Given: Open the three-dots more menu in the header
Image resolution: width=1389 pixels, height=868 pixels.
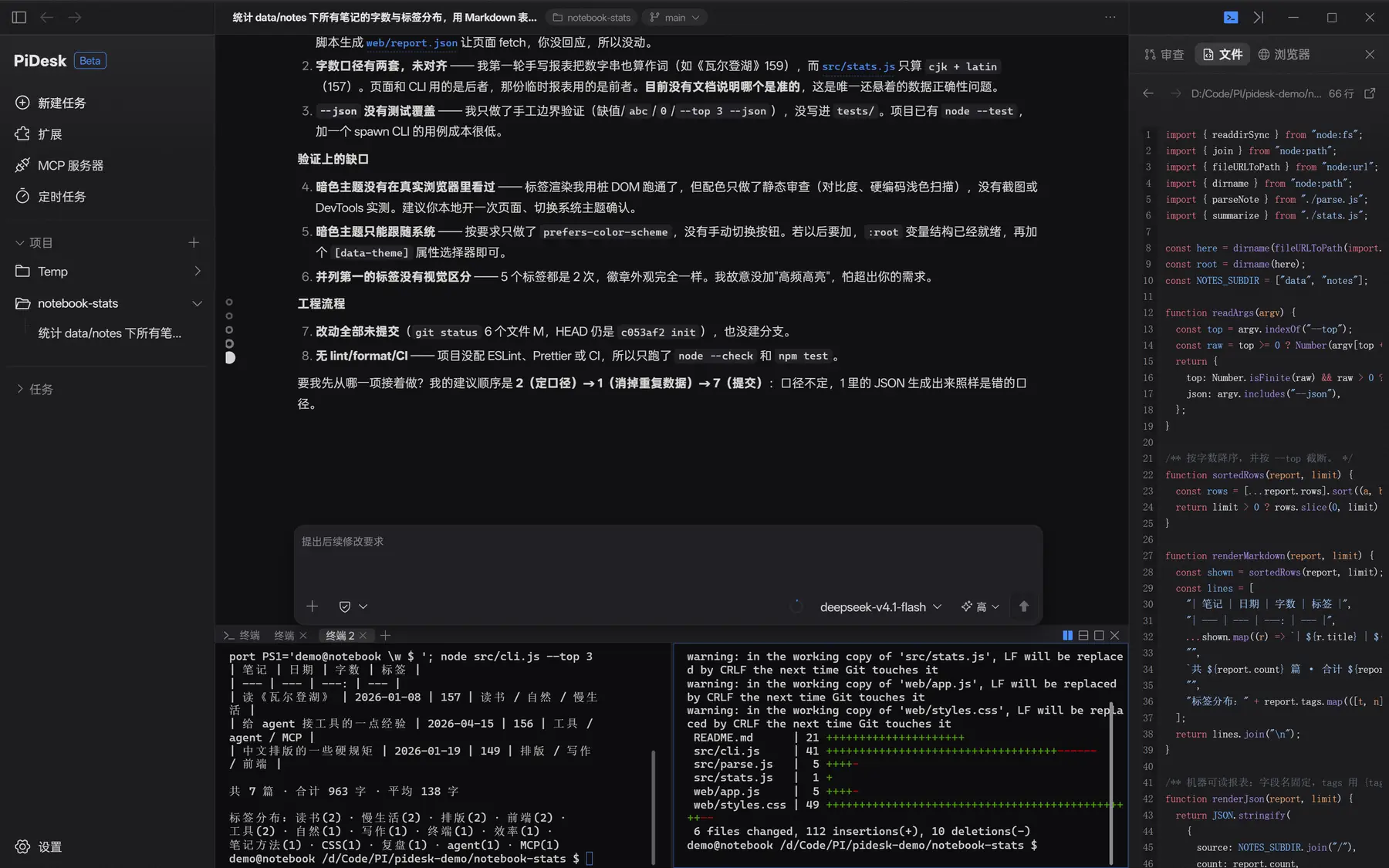Looking at the screenshot, I should coord(1110,17).
